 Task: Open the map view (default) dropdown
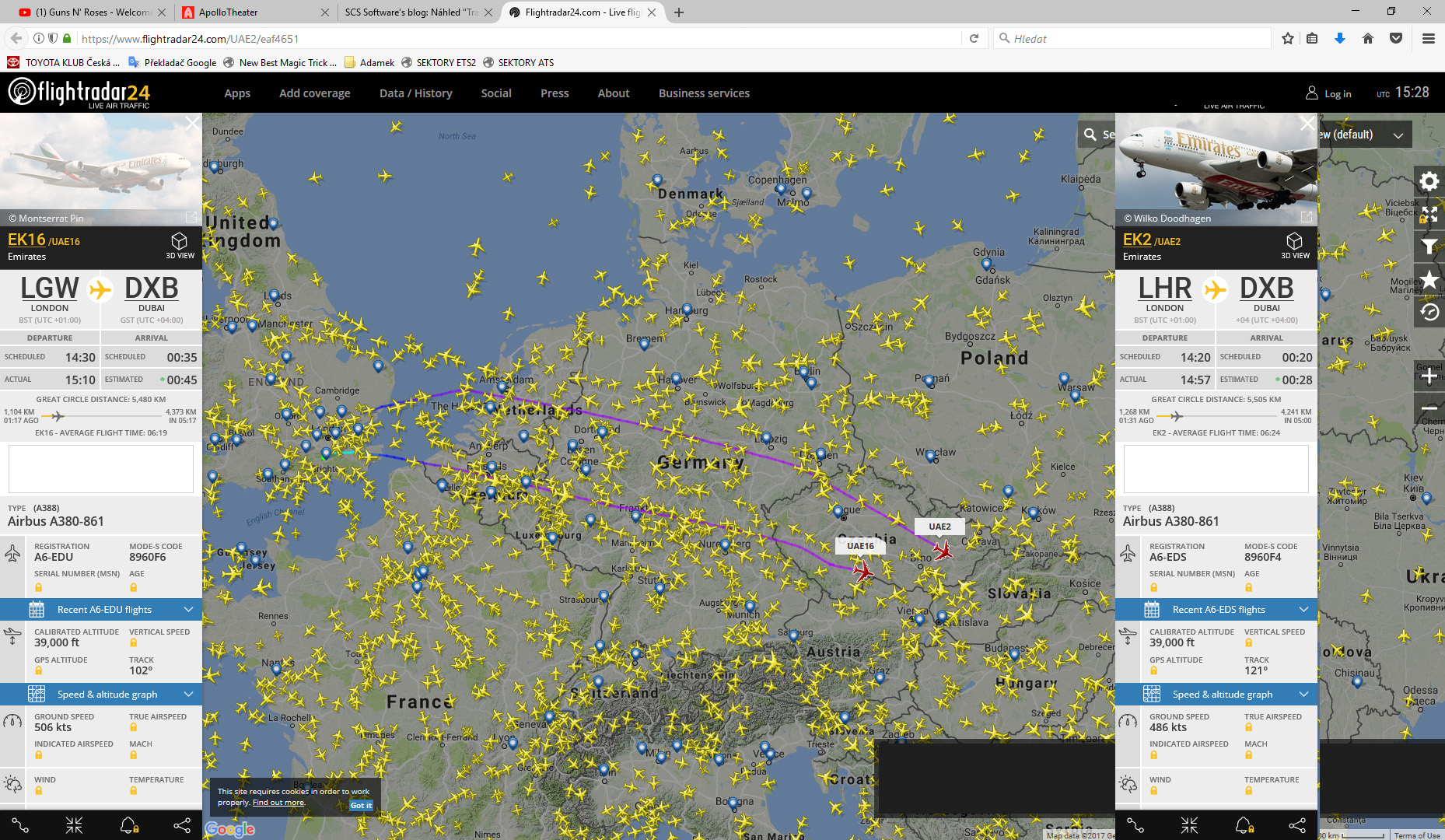pyautogui.click(x=1365, y=135)
